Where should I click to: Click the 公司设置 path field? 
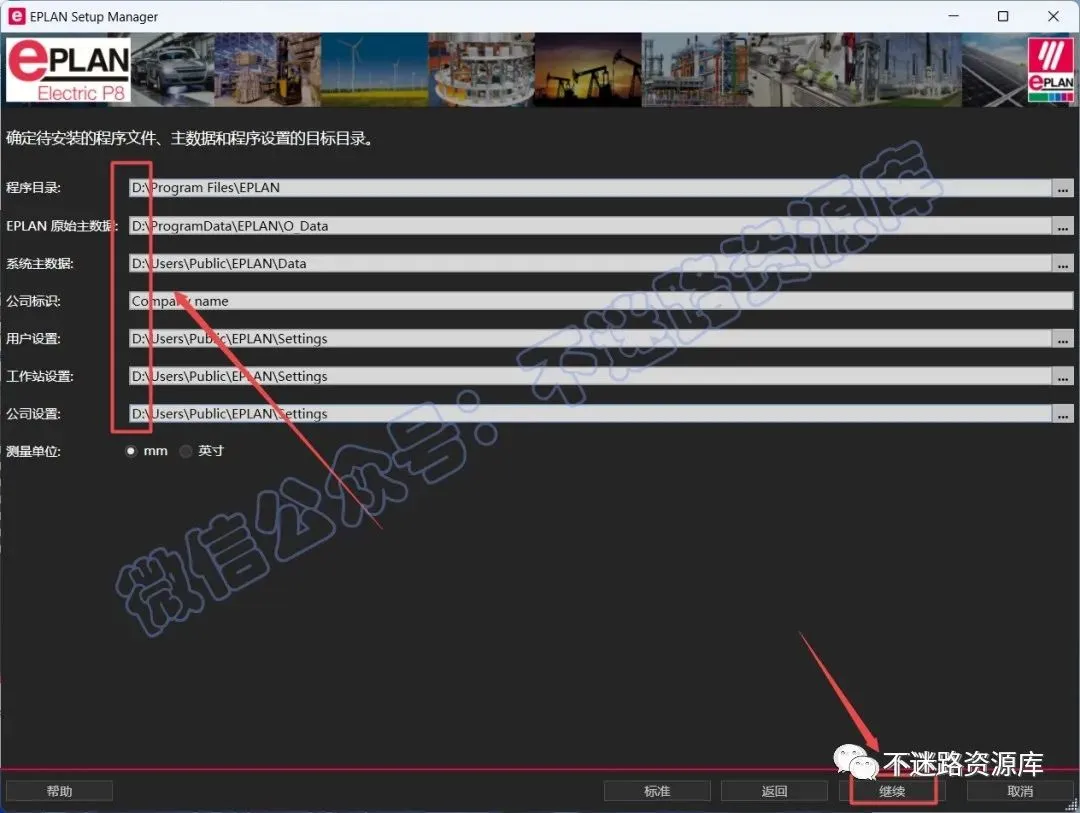point(590,413)
